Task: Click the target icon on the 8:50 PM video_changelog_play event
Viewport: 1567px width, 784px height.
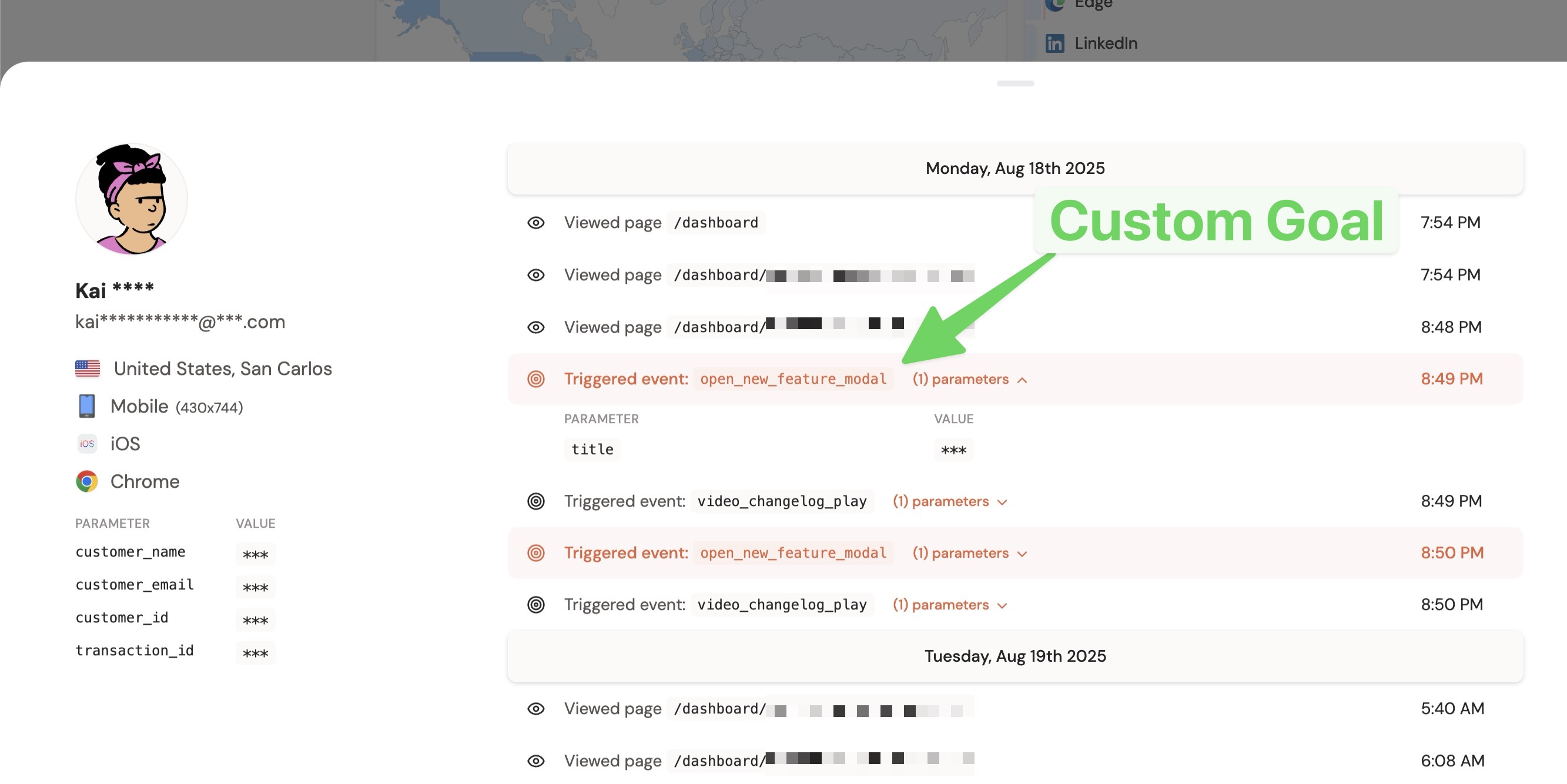Action: 535,605
